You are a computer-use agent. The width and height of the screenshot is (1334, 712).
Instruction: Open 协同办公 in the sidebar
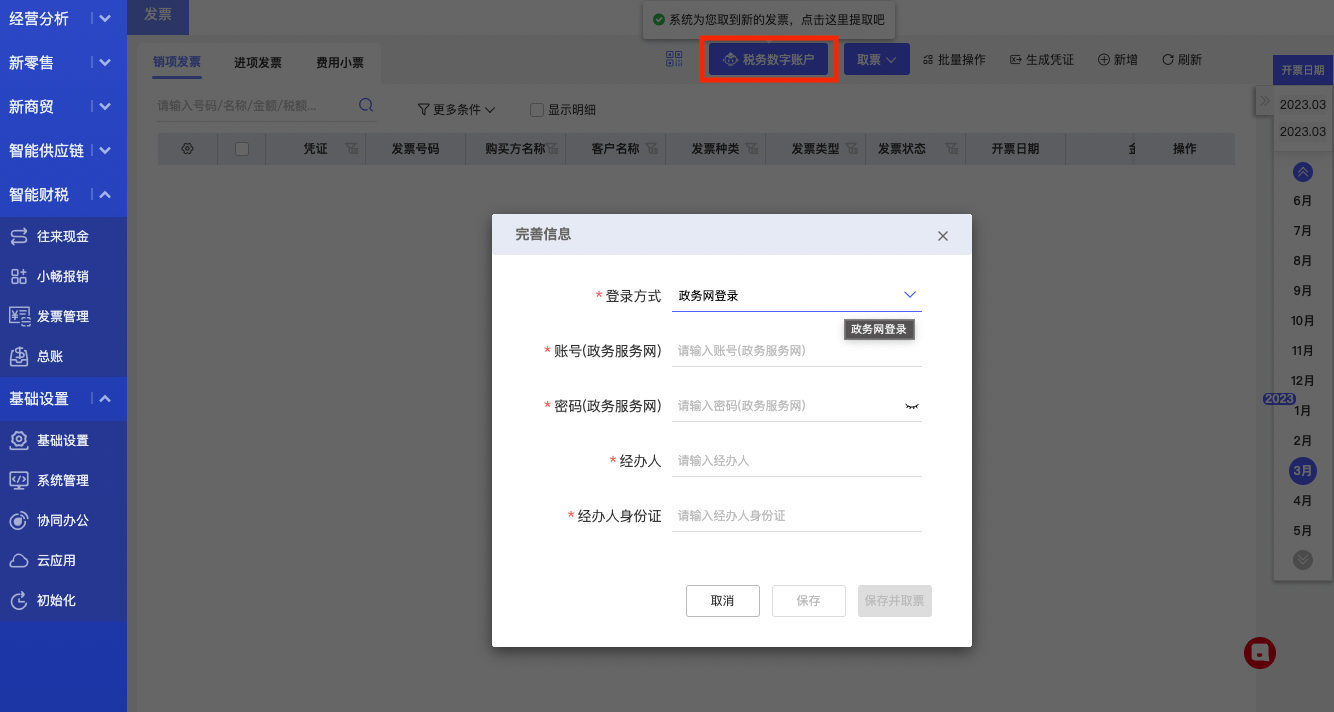coord(64,520)
